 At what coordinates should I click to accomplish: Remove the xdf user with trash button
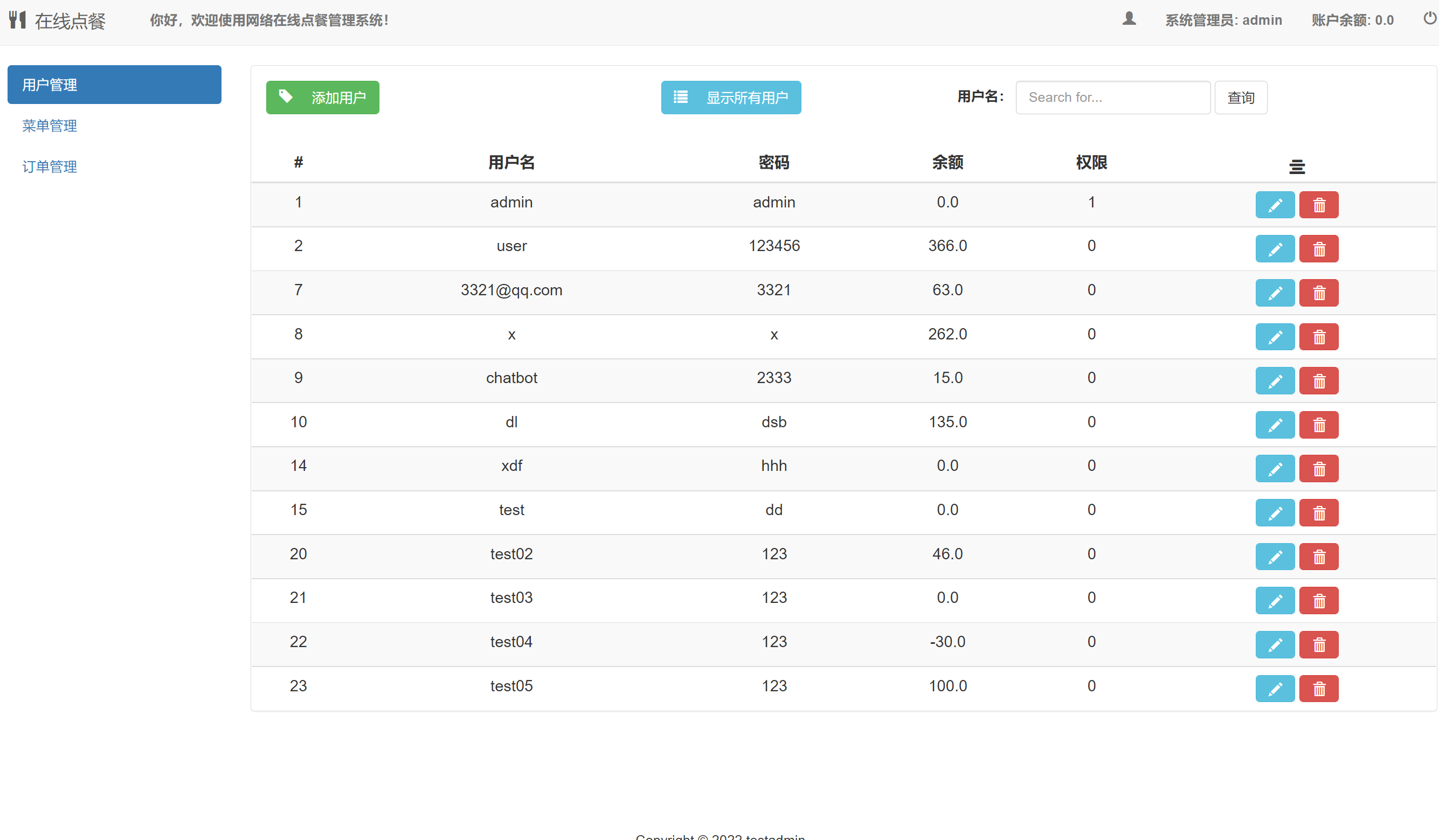(x=1318, y=469)
